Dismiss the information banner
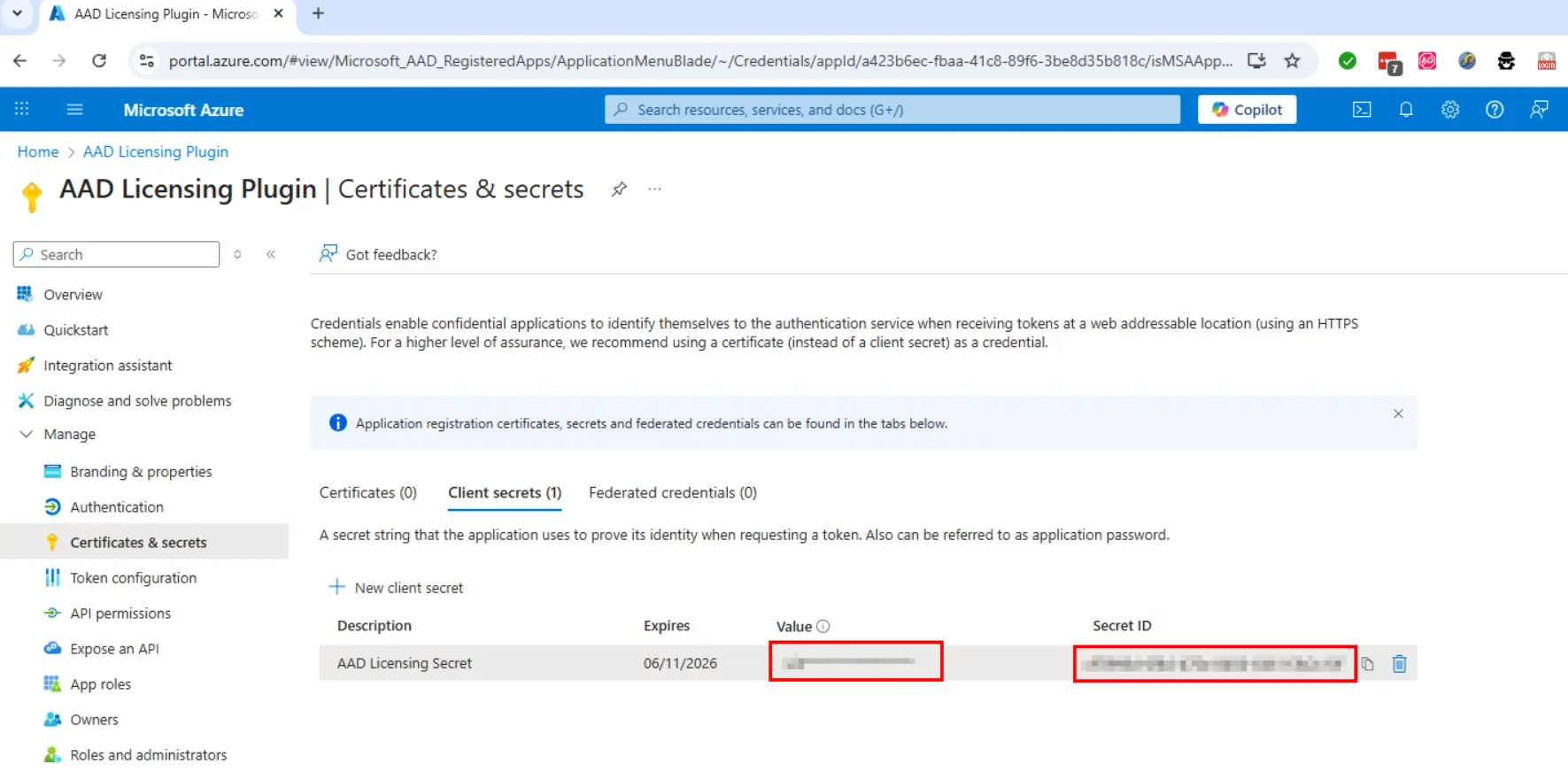Viewport: 1568px width, 780px height. tap(1398, 414)
